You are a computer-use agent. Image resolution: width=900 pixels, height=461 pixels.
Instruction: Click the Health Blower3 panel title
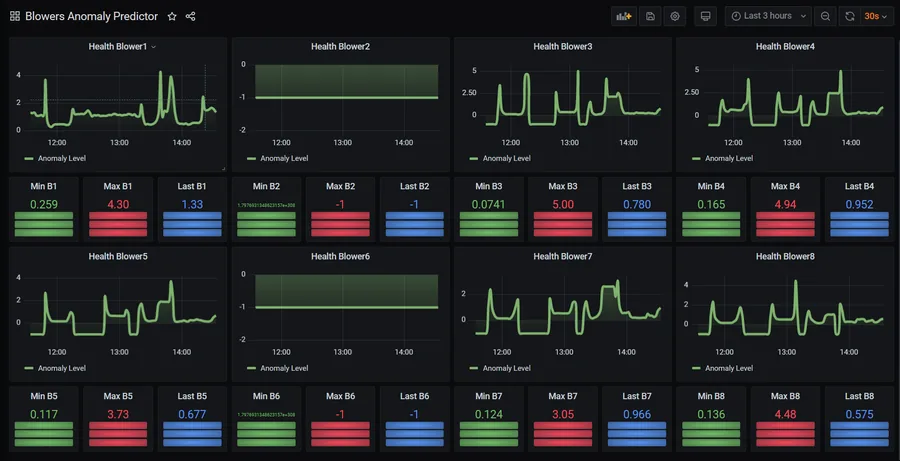pos(562,47)
